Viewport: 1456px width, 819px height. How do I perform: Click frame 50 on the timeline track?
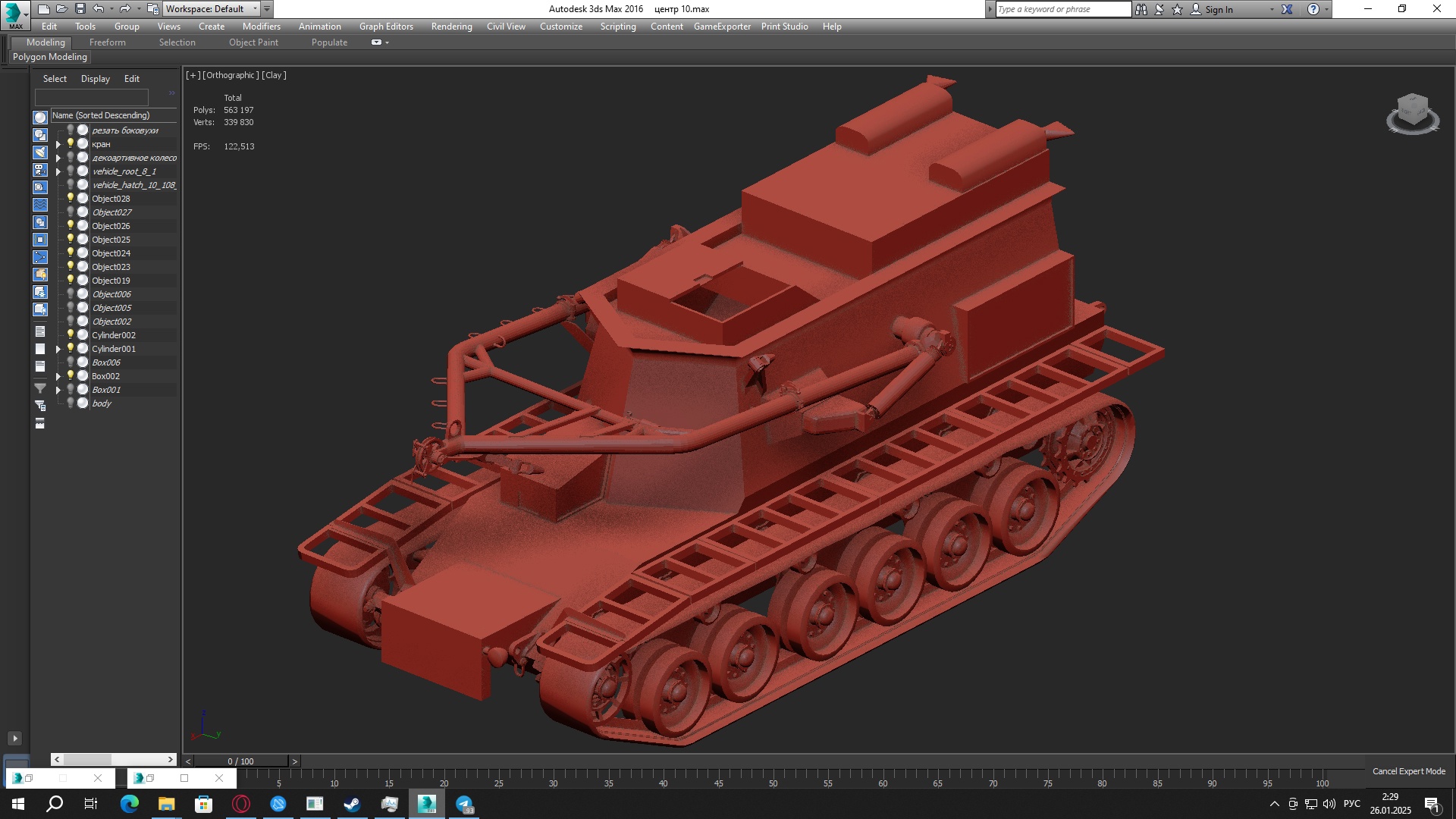coord(773,777)
